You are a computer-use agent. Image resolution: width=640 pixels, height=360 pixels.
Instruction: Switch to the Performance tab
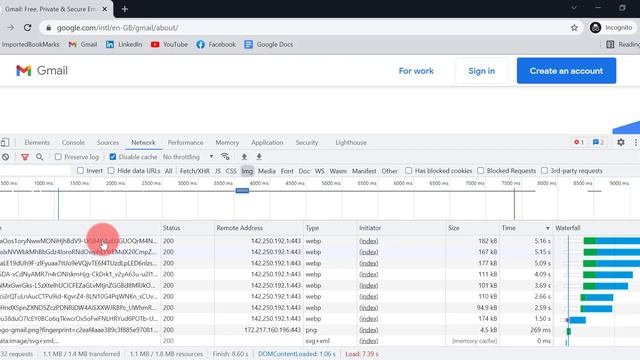click(x=185, y=142)
